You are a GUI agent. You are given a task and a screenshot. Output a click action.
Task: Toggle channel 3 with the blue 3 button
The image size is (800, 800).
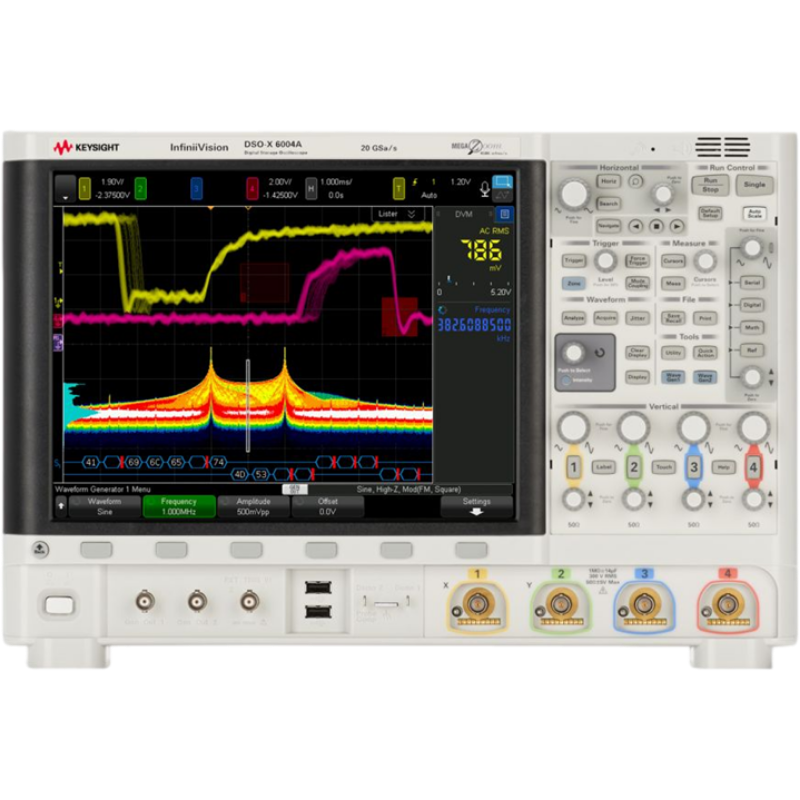point(693,467)
